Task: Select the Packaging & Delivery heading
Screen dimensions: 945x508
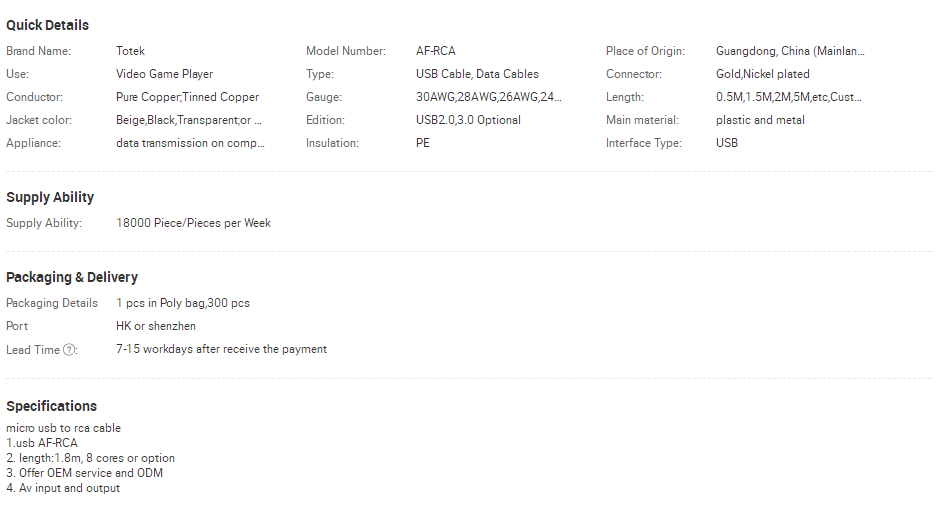Action: coord(72,277)
